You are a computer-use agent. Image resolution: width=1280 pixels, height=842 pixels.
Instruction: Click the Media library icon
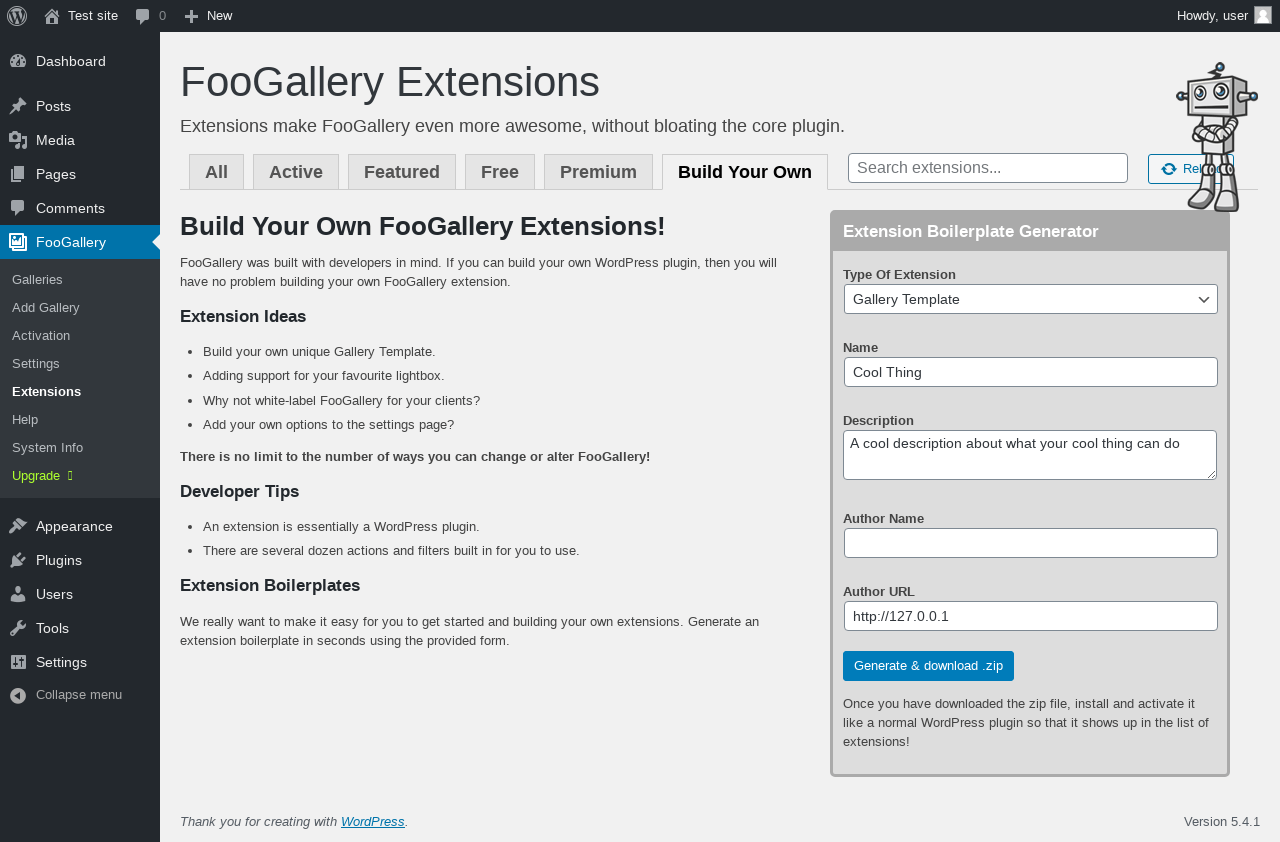click(18, 140)
